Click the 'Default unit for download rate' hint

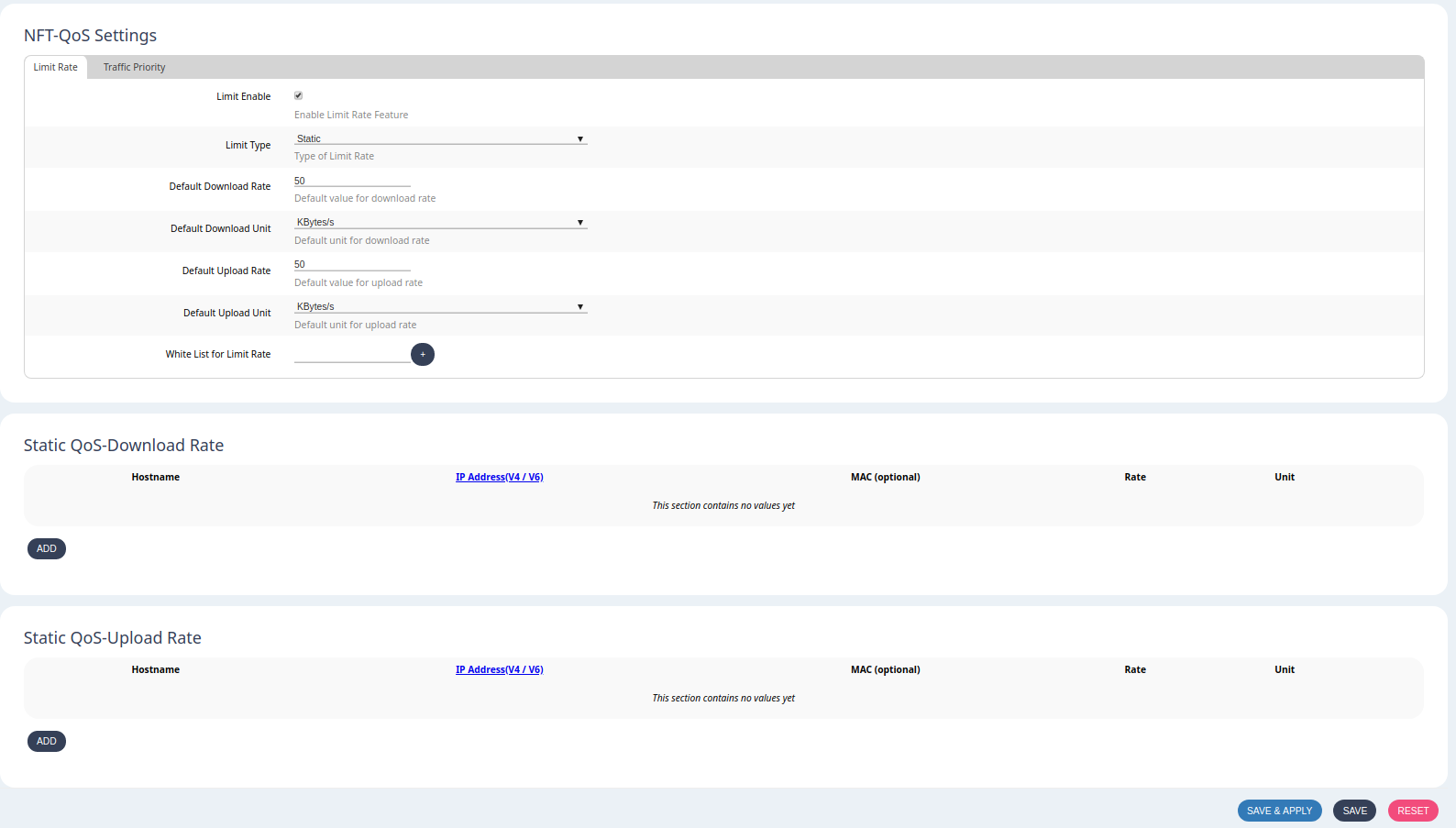361,240
